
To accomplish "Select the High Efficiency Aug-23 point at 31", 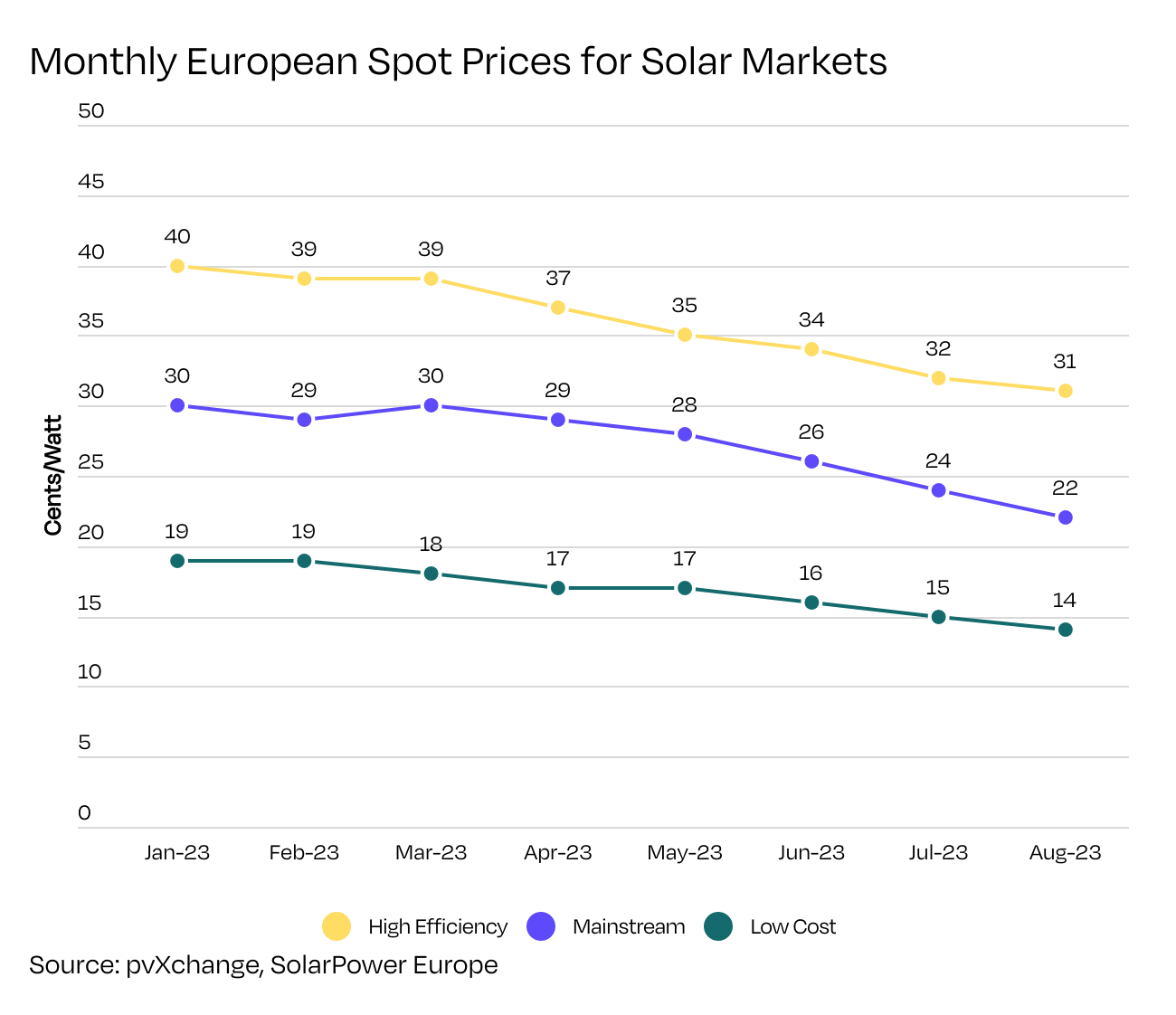I will point(1066,391).
